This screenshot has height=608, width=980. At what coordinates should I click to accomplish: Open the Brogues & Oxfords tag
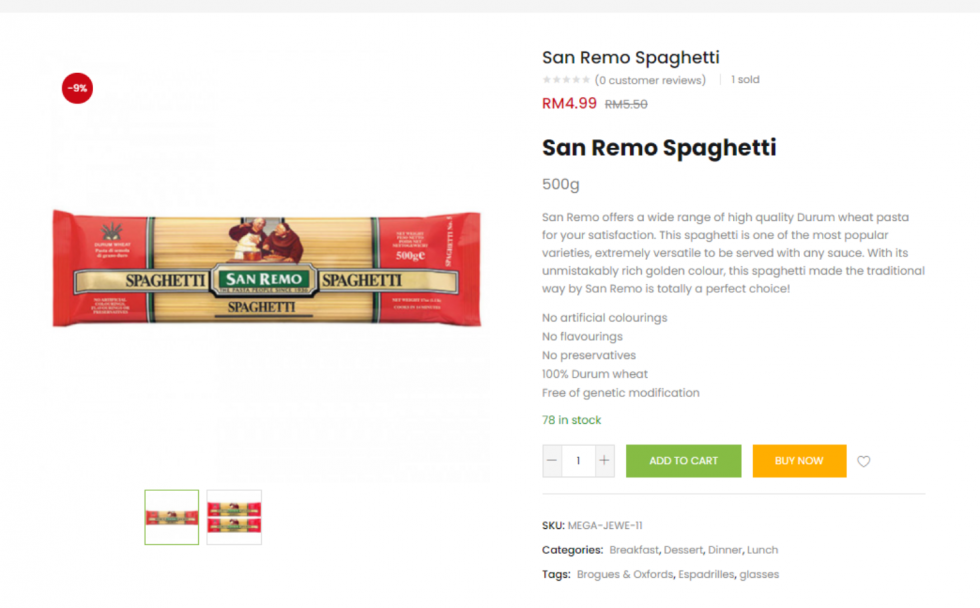625,574
